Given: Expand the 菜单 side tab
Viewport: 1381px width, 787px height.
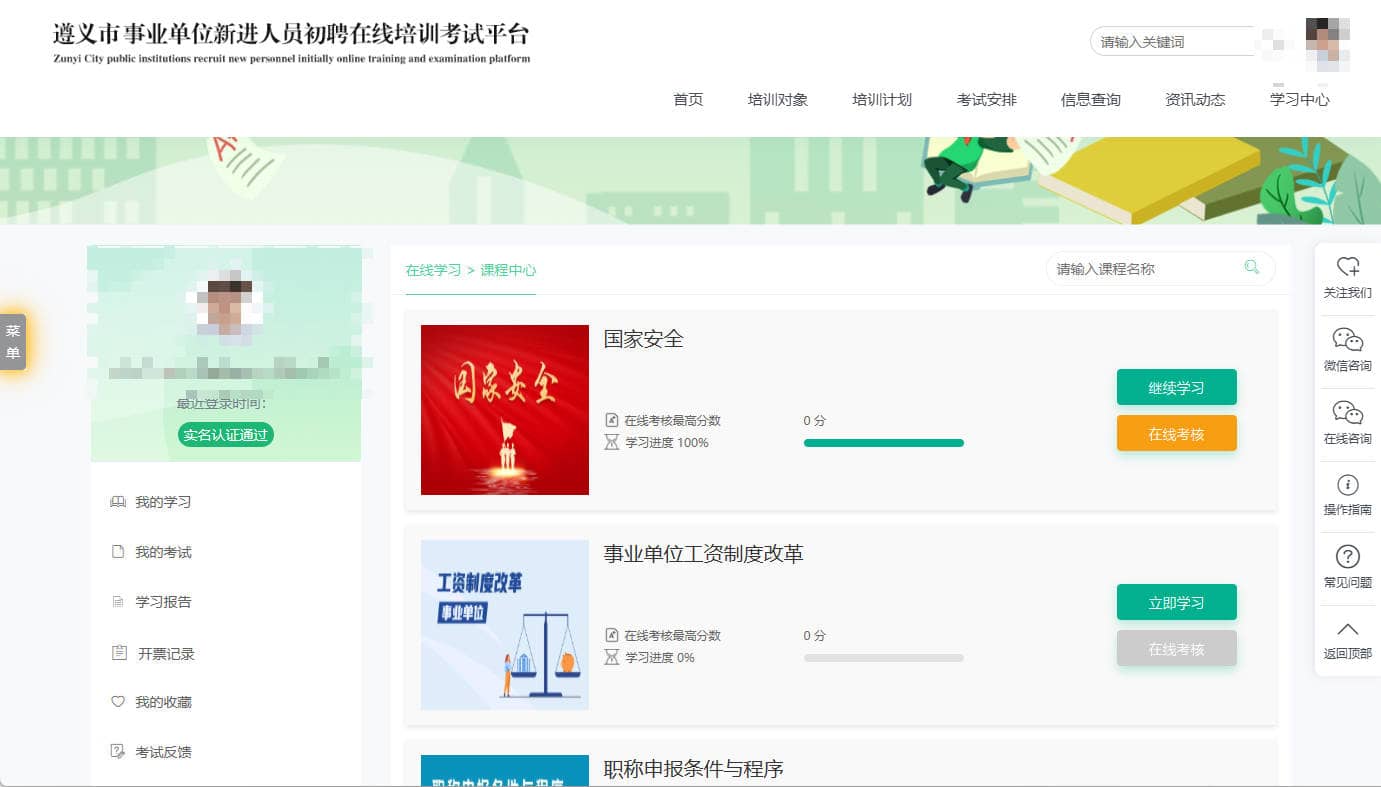Looking at the screenshot, I should click(x=13, y=342).
